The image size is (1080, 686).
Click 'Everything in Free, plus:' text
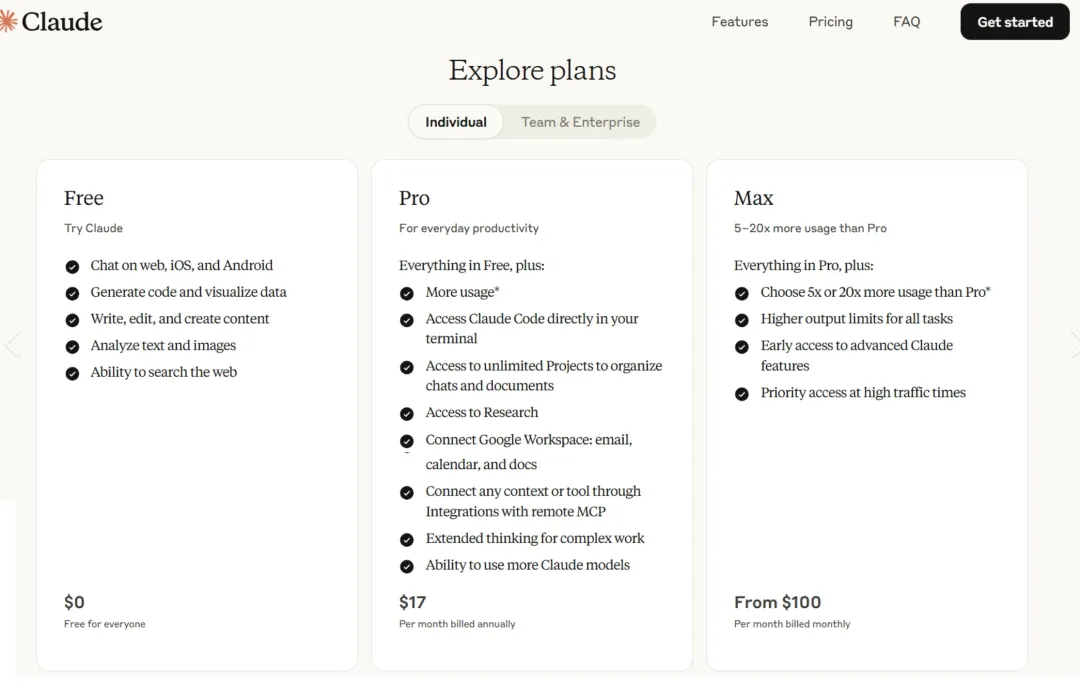pyautogui.click(x=472, y=265)
